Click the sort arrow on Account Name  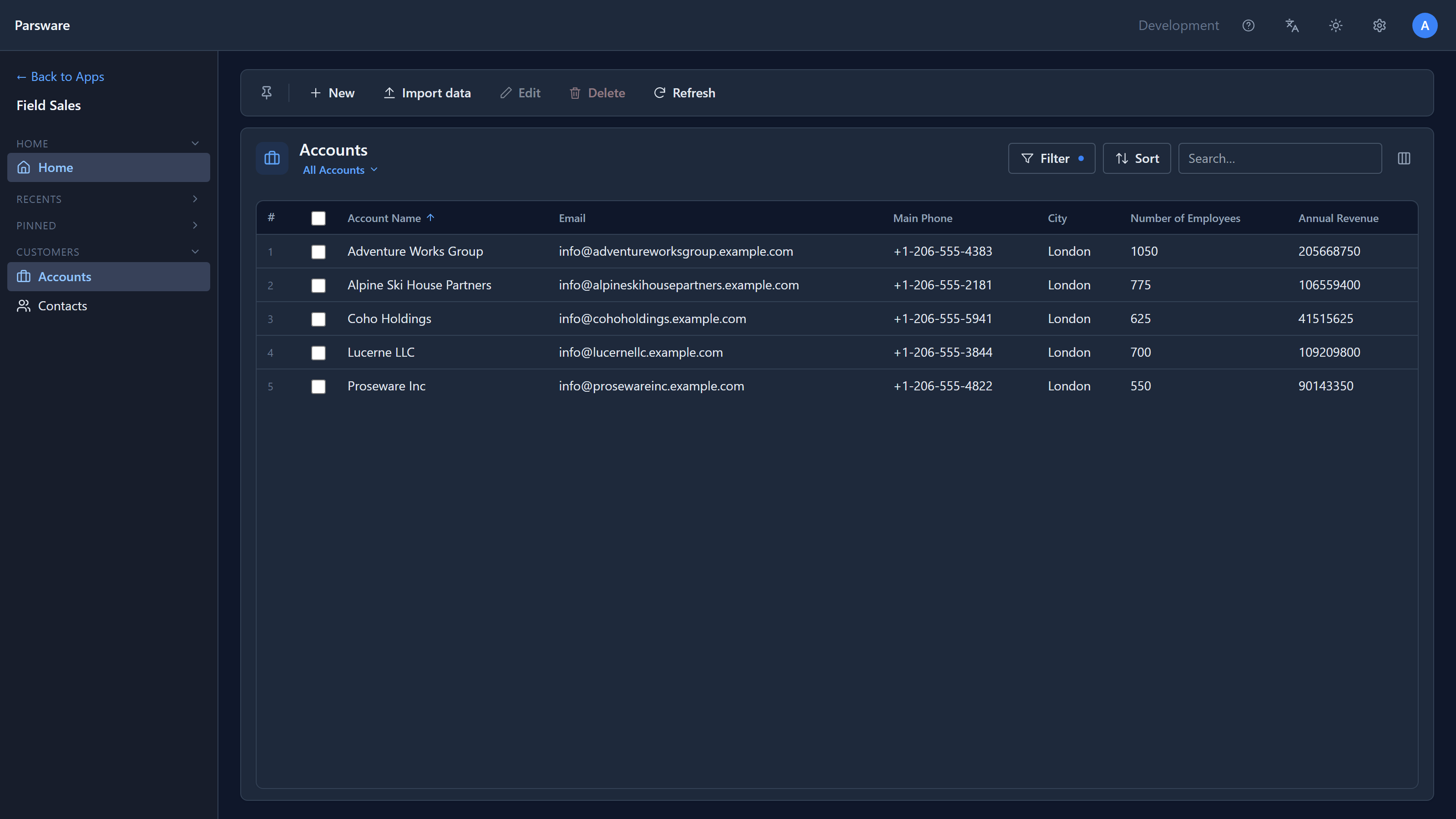click(x=431, y=217)
